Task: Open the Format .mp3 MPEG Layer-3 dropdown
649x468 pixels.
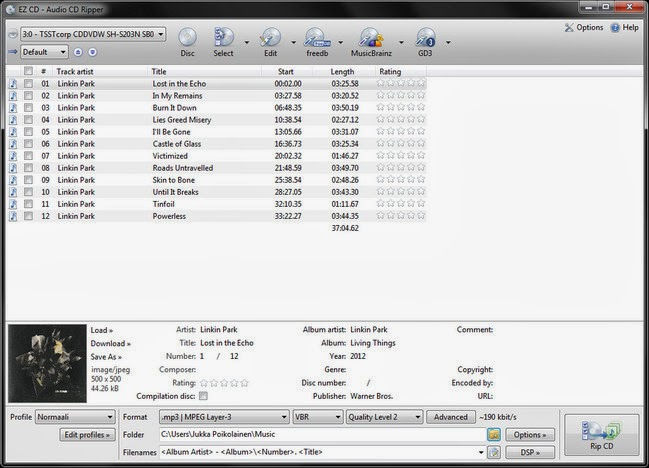Action: tap(224, 417)
